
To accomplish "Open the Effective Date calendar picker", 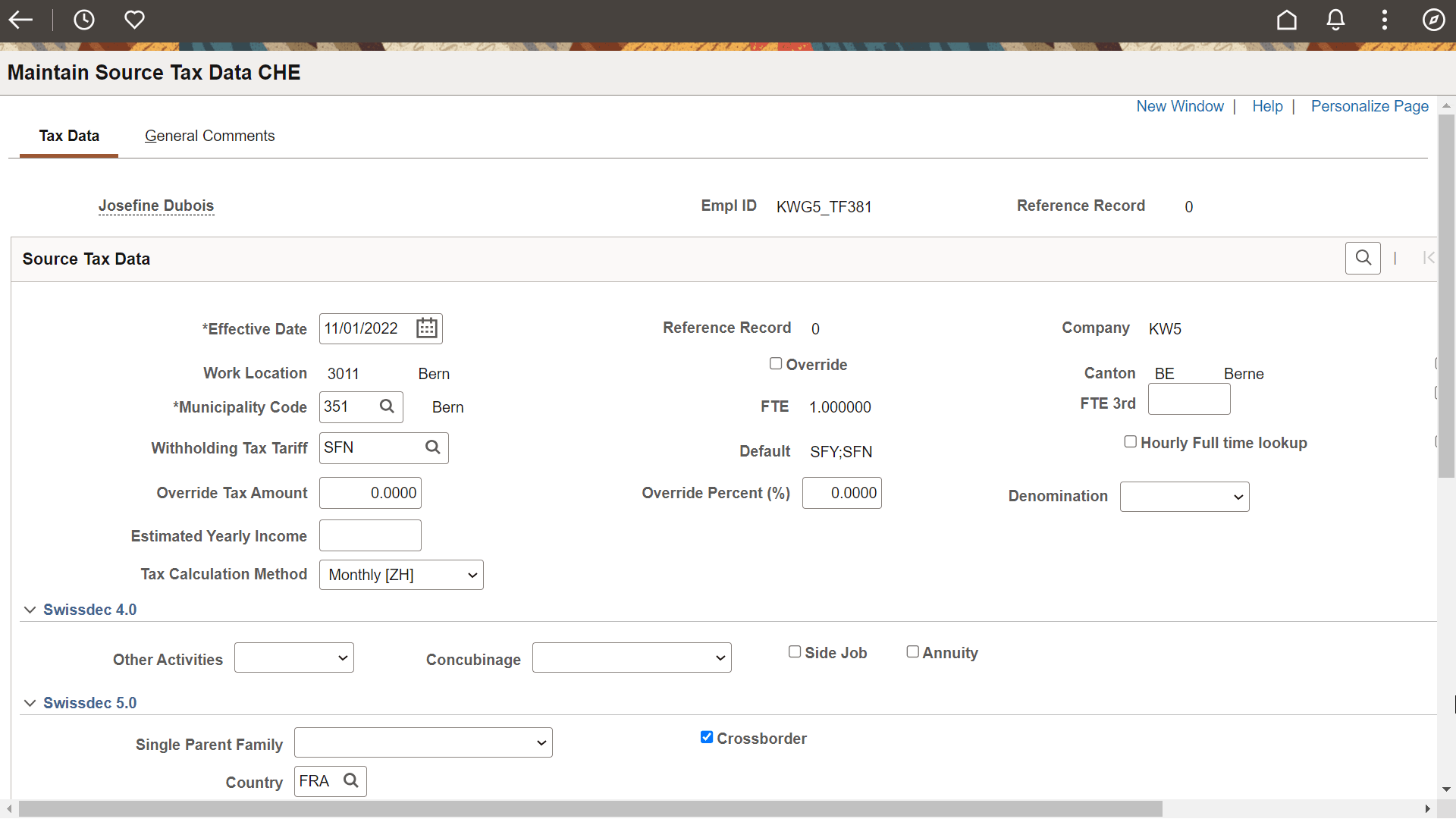I will [426, 328].
